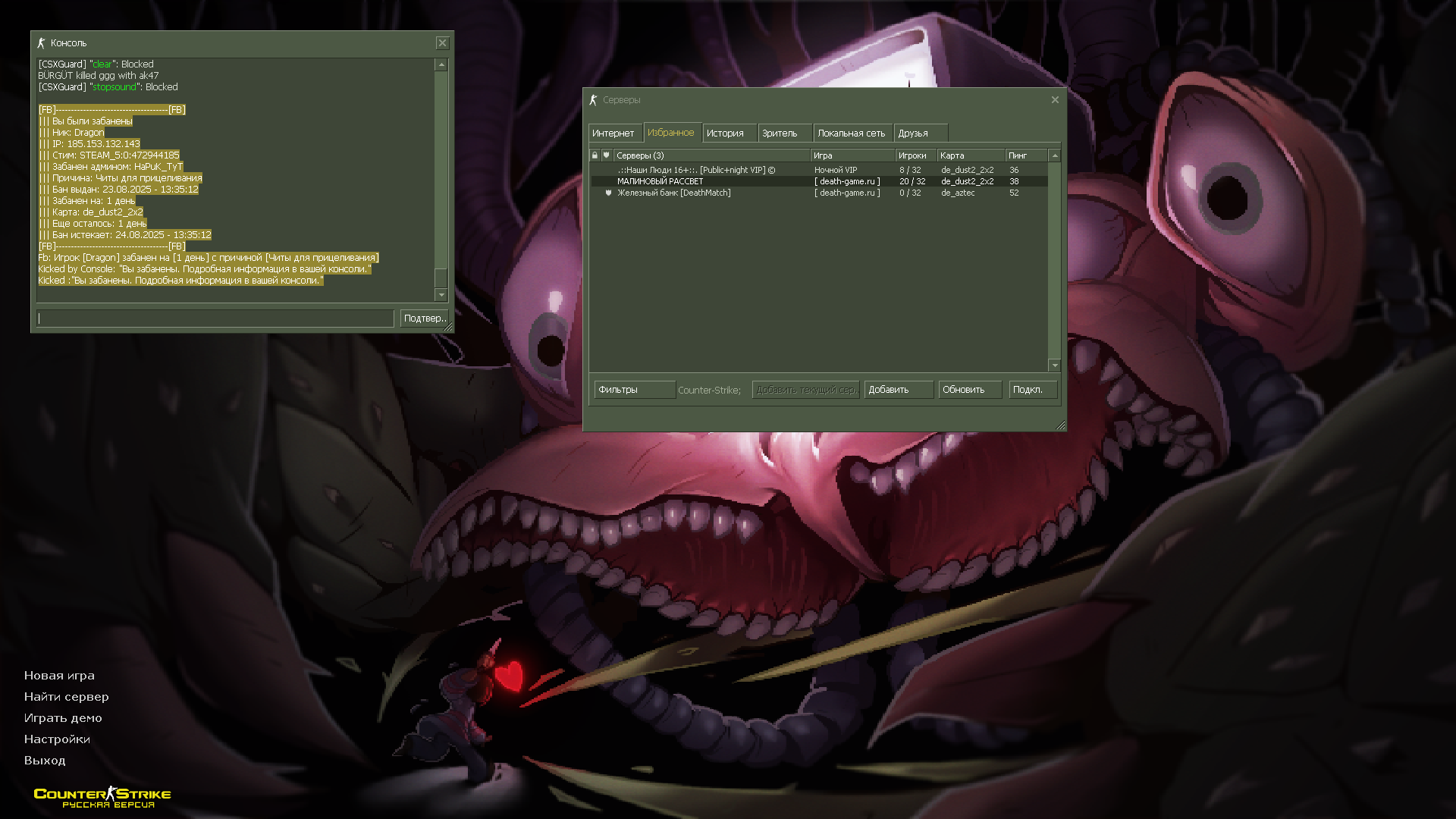Screen dimensions: 1456x819
Task: Click console line BURGUT killed ggg
Action: [x=99, y=76]
